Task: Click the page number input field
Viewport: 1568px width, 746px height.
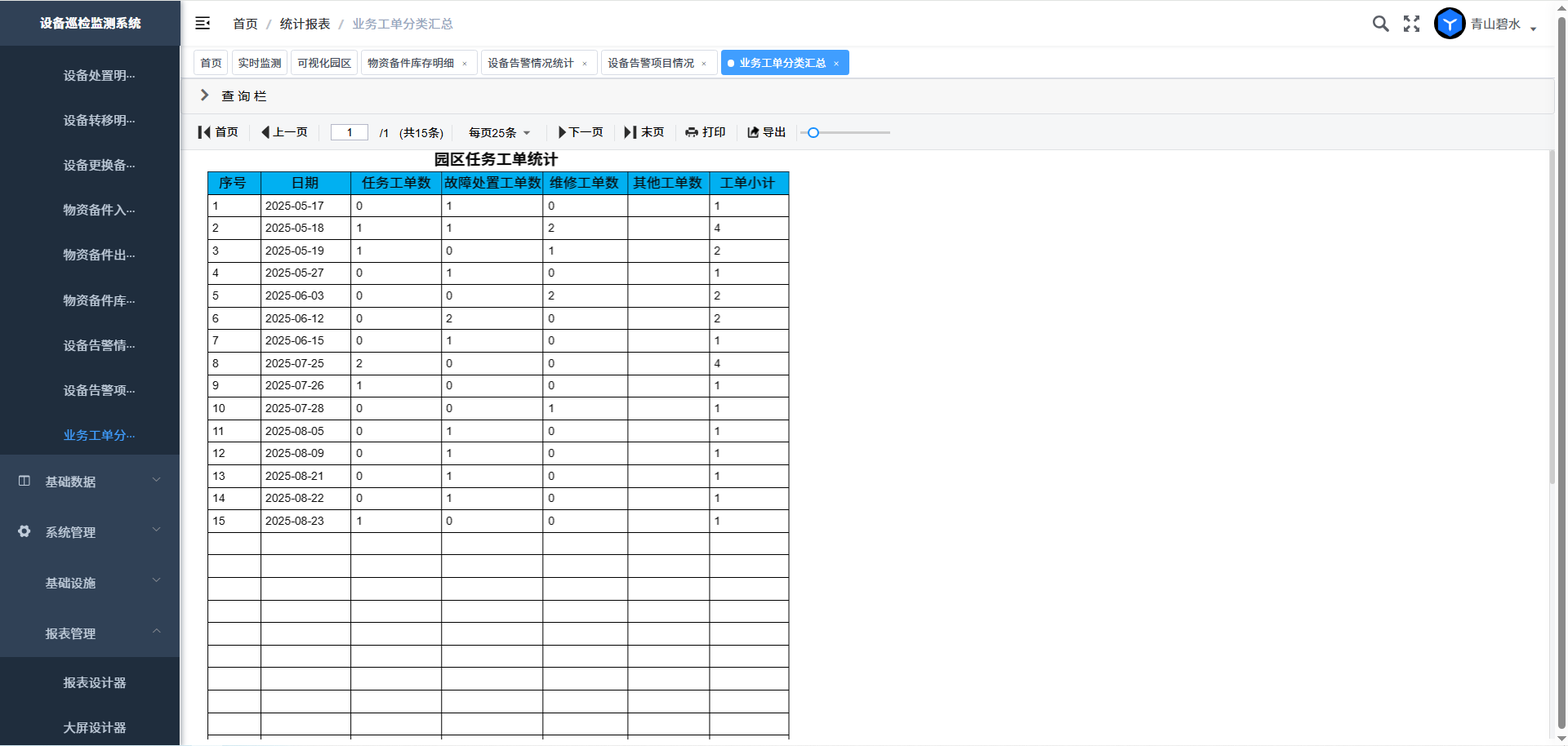Action: (x=350, y=132)
